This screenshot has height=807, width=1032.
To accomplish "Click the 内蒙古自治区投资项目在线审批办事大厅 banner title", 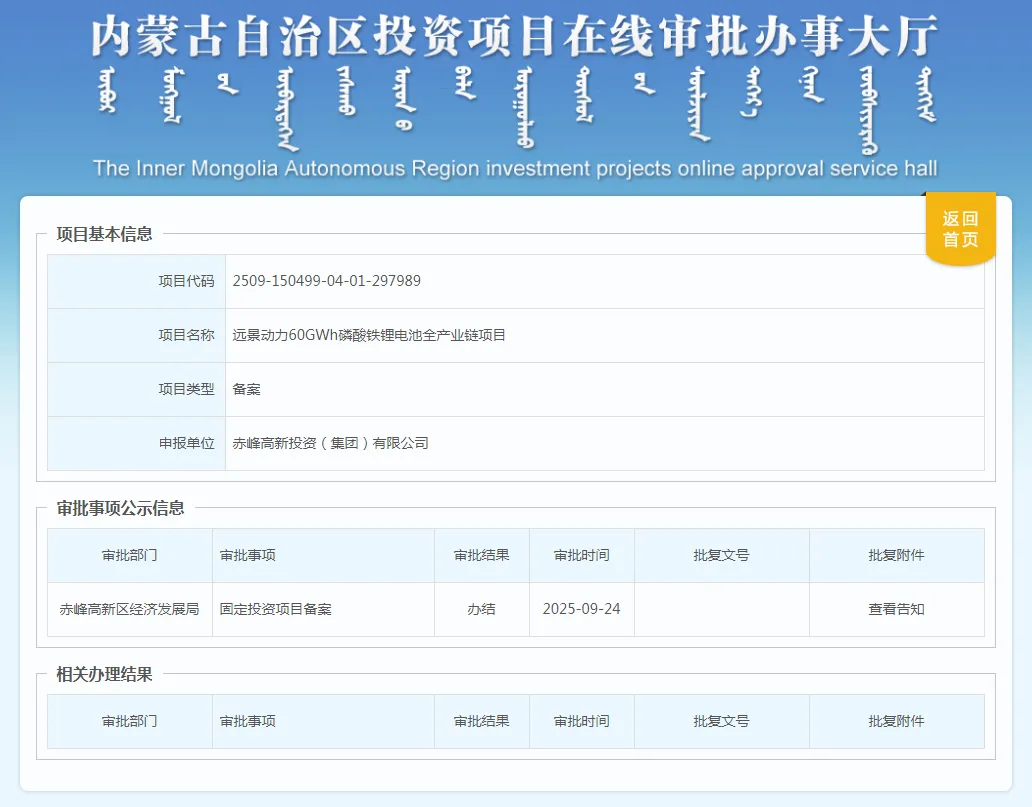I will tap(515, 36).
